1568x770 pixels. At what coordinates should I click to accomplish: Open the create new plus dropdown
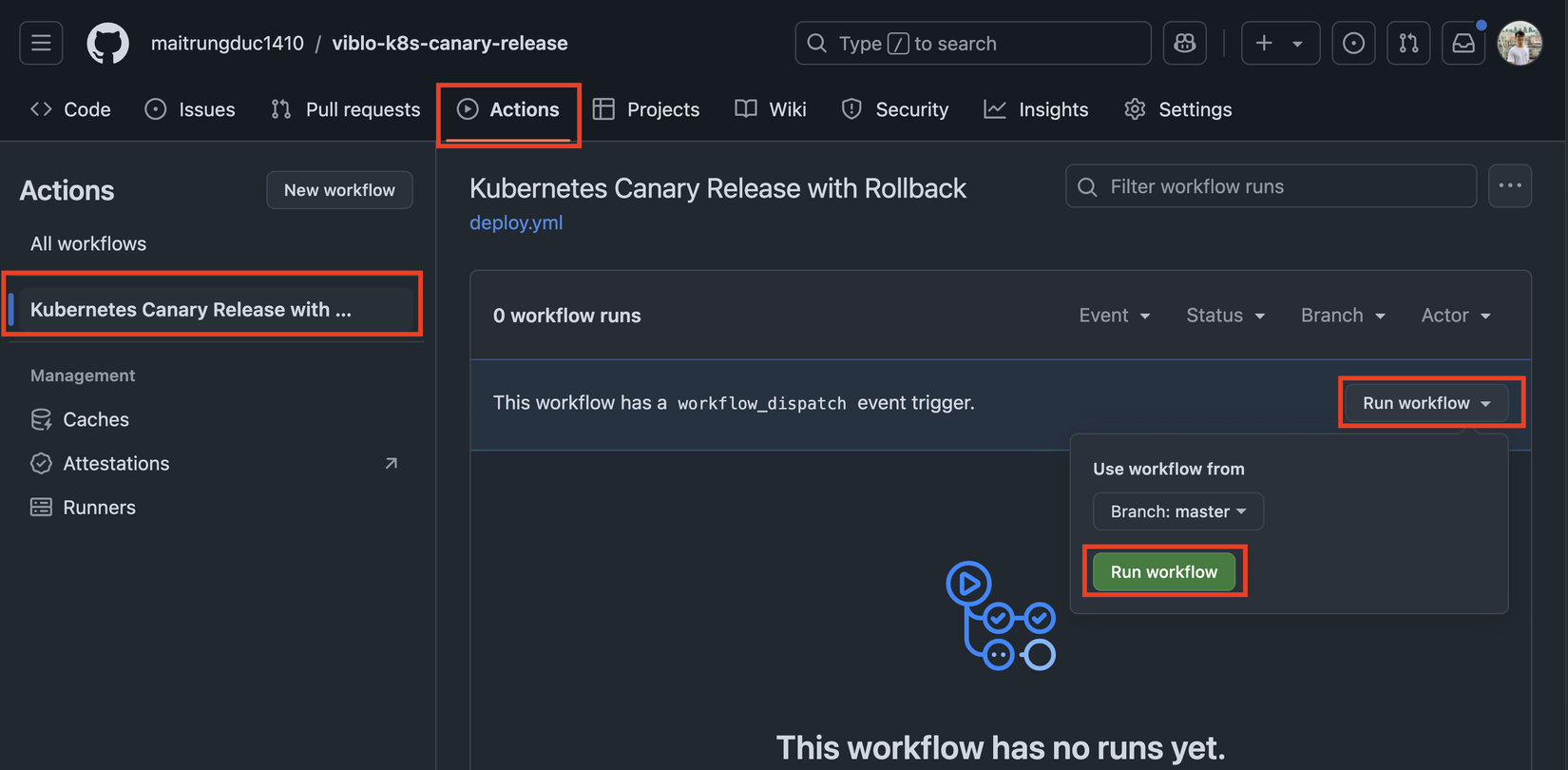tap(1279, 44)
